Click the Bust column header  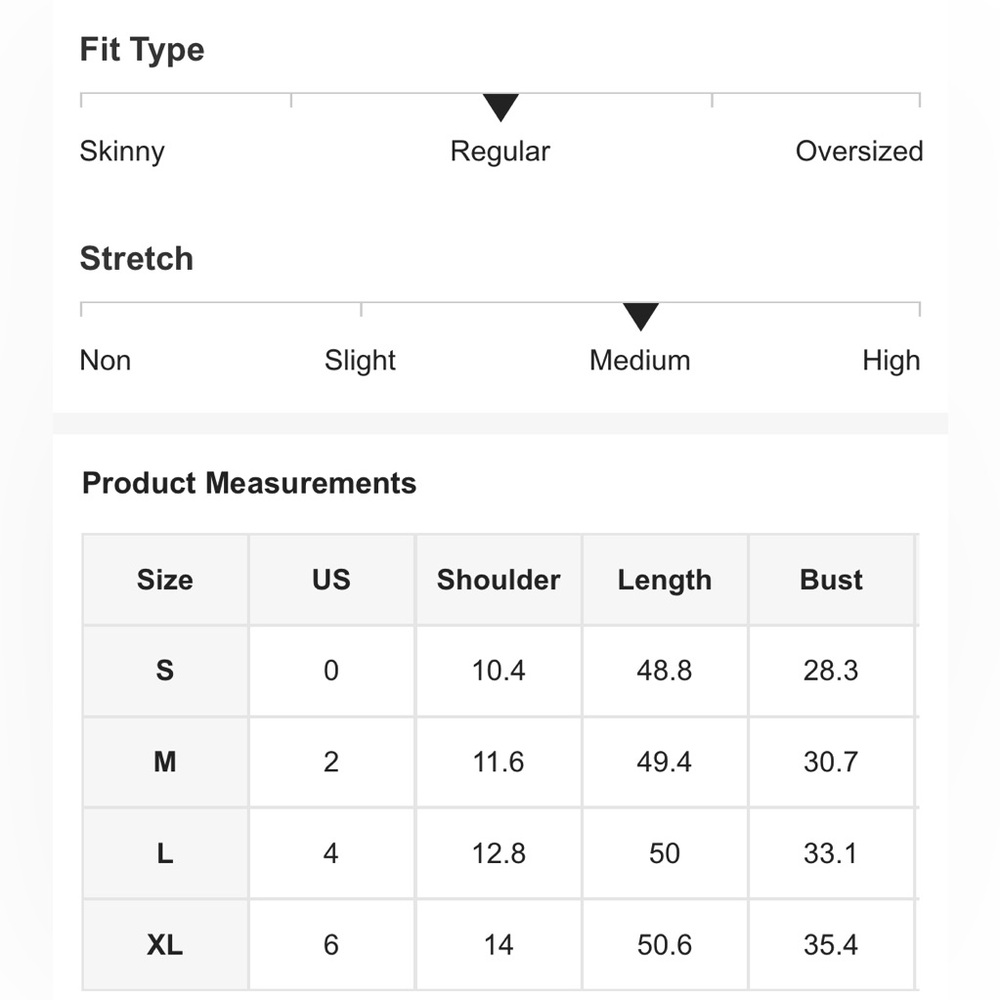[831, 580]
